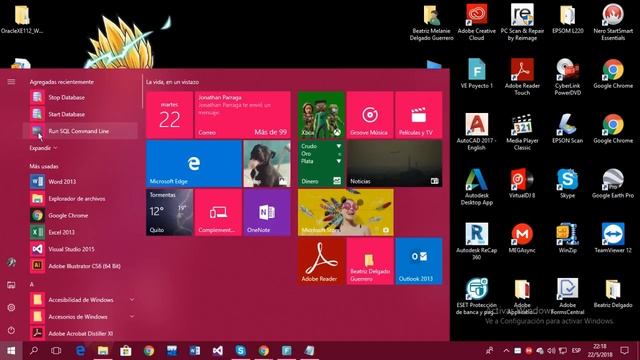Screen dimensions: 640x360
Task: Open Google Earth Pro desktop icon
Action: coord(613,183)
